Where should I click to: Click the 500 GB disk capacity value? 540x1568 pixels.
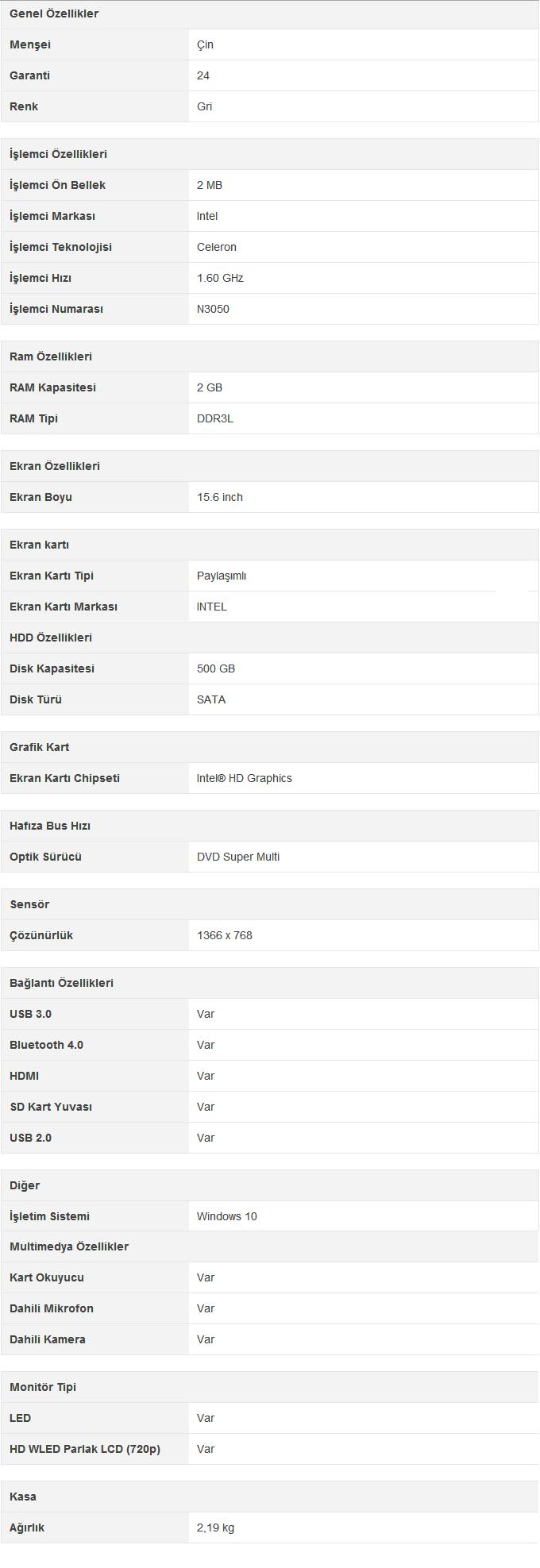pyautogui.click(x=216, y=668)
